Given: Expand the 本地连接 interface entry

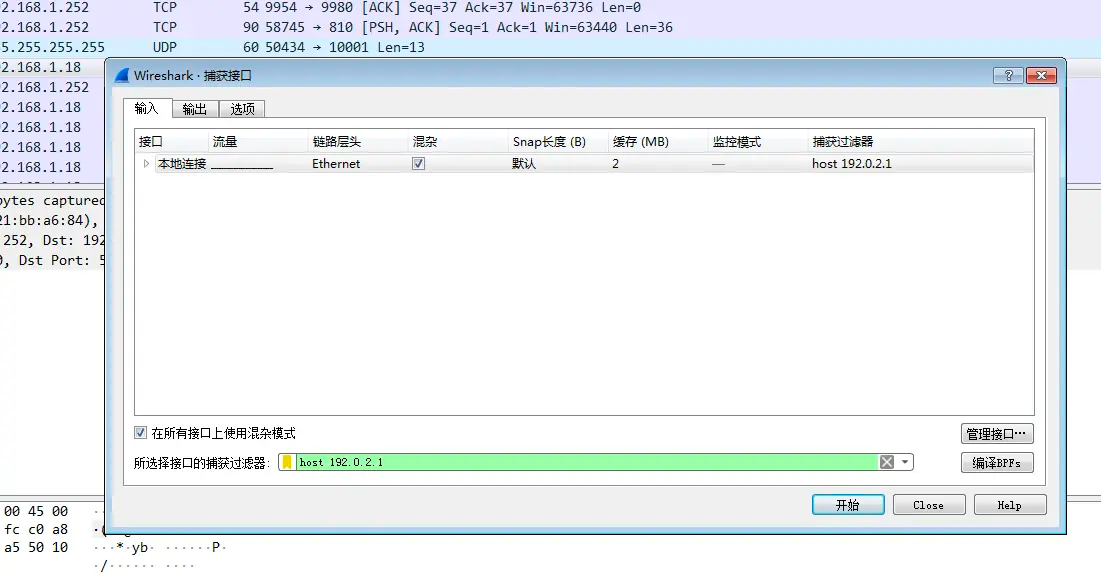Looking at the screenshot, I should coord(146,163).
